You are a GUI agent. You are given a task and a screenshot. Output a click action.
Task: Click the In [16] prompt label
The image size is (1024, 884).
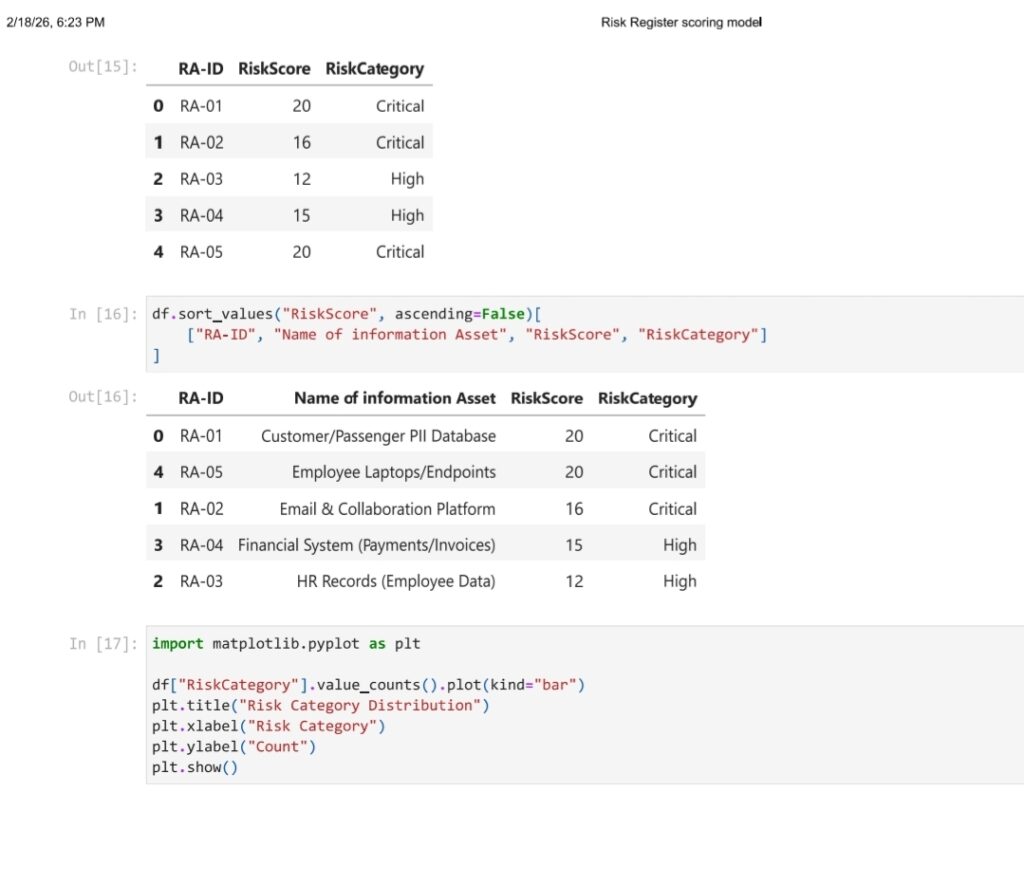point(103,314)
